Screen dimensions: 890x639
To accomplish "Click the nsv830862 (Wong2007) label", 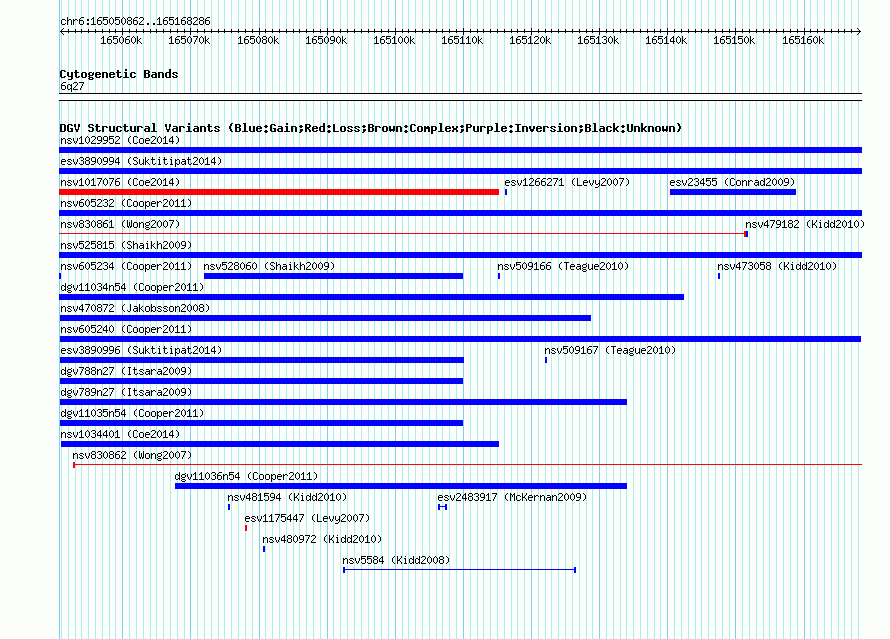I will 132,455.
